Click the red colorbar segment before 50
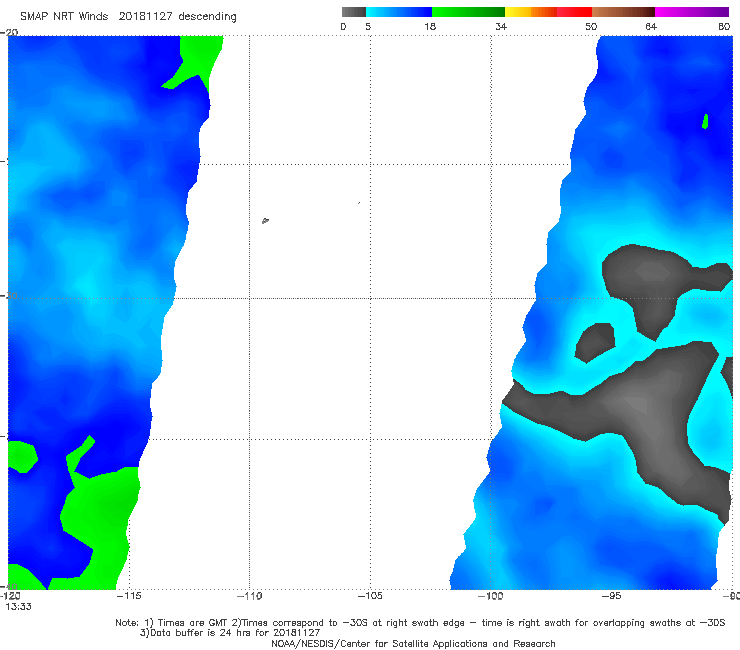Image resolution: width=740 pixels, height=650 pixels. (574, 12)
